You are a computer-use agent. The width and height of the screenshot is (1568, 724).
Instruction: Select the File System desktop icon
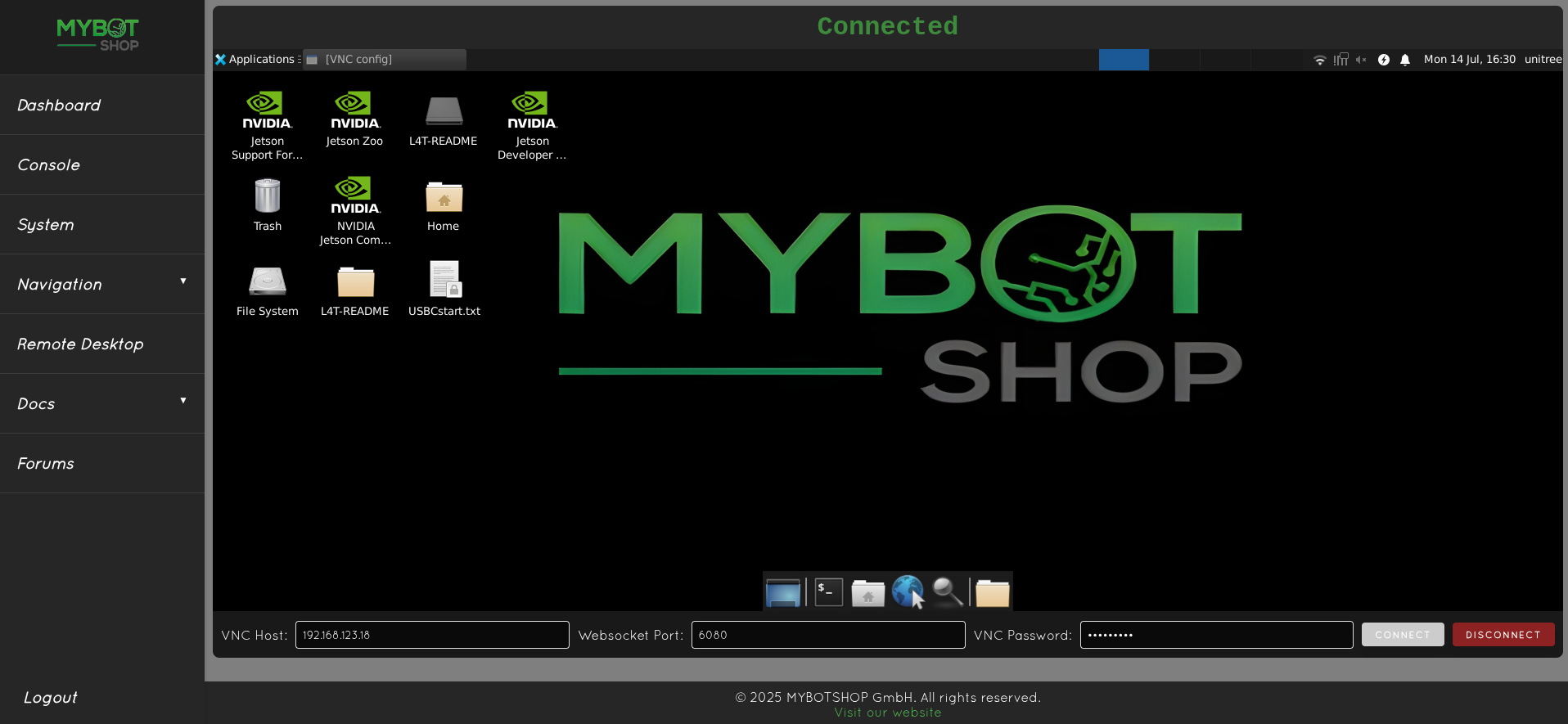click(268, 290)
